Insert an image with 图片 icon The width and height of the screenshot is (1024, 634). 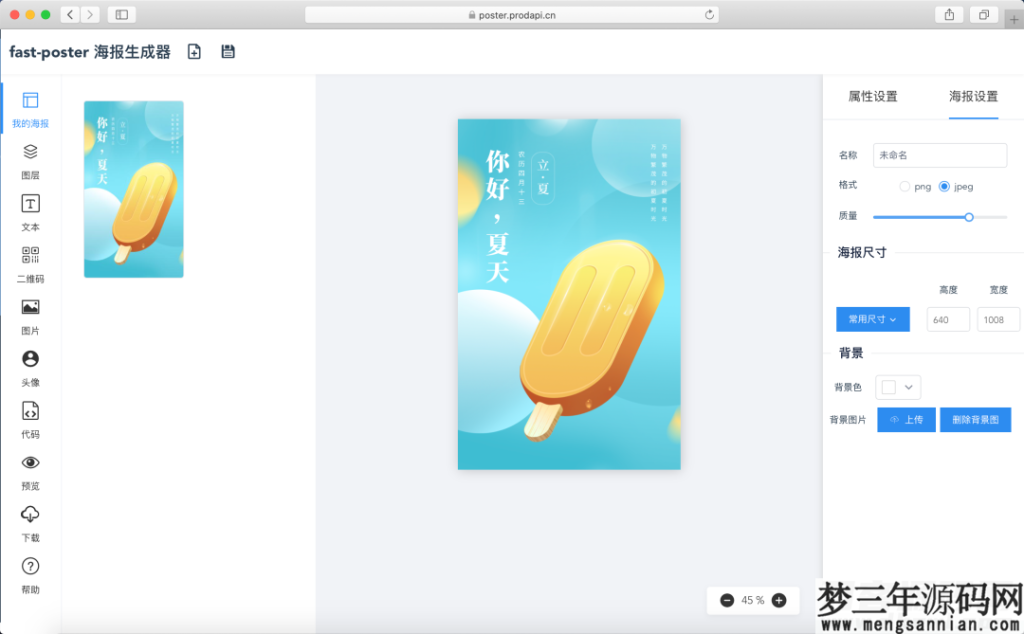[x=30, y=308]
